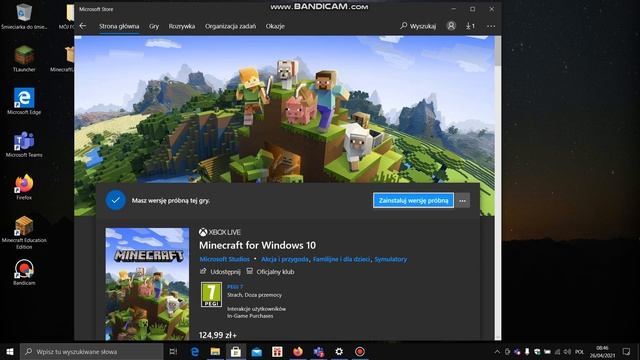Open the taskbar clock and date
The height and width of the screenshot is (360, 640).
click(x=602, y=351)
